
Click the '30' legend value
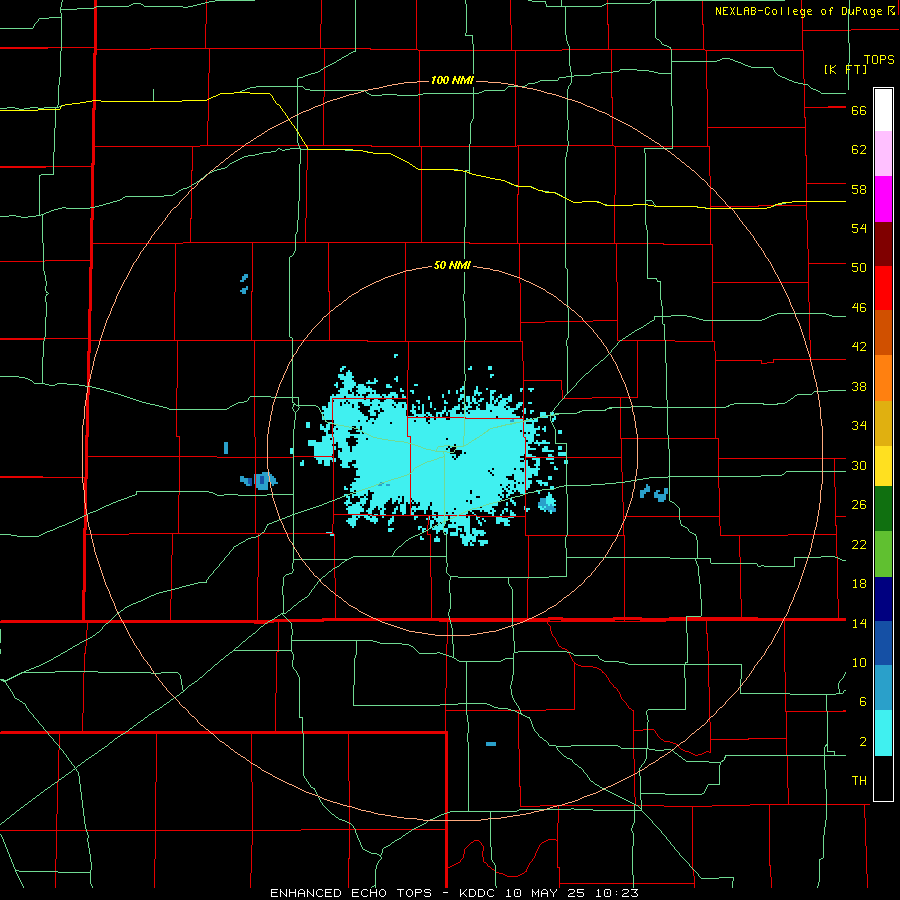[x=859, y=465]
